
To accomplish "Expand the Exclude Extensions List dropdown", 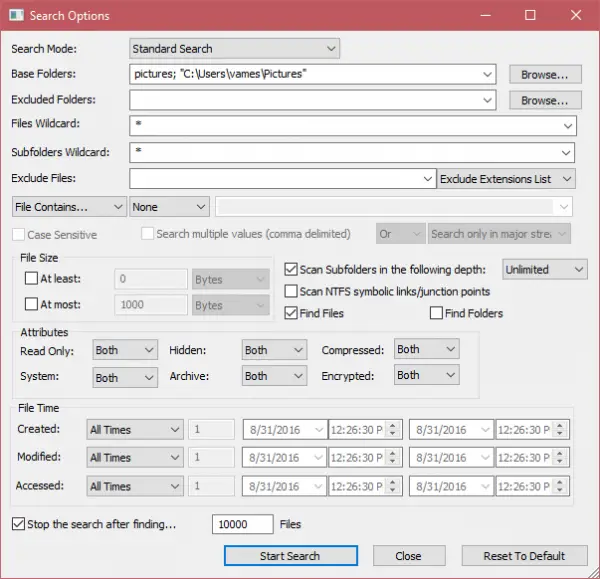I will [507, 178].
